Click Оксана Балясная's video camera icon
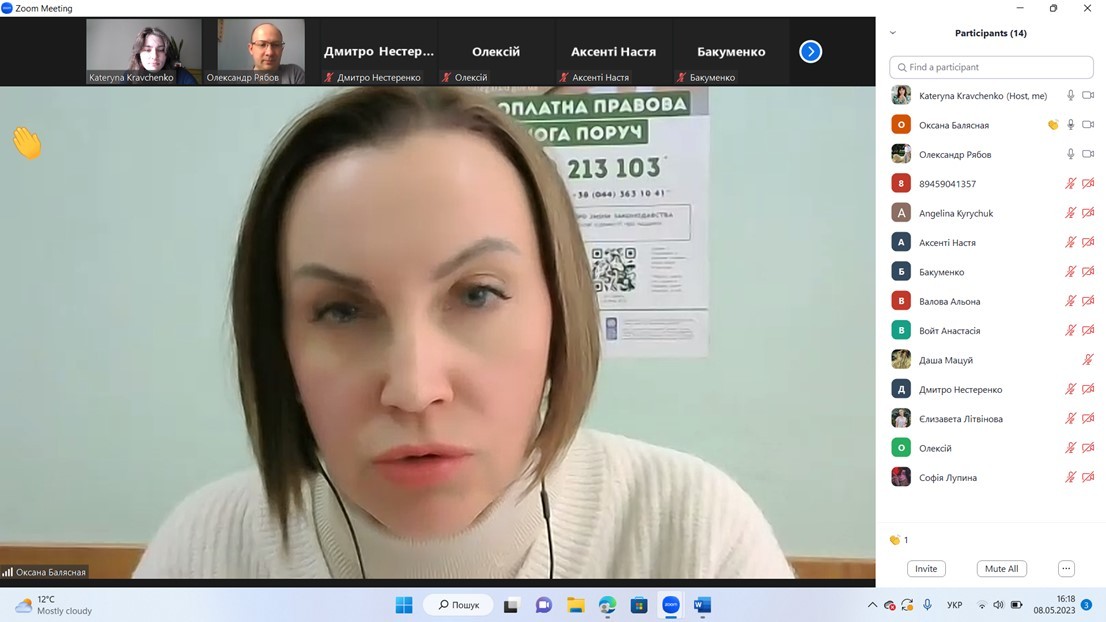Image resolution: width=1106 pixels, height=622 pixels. (x=1088, y=125)
